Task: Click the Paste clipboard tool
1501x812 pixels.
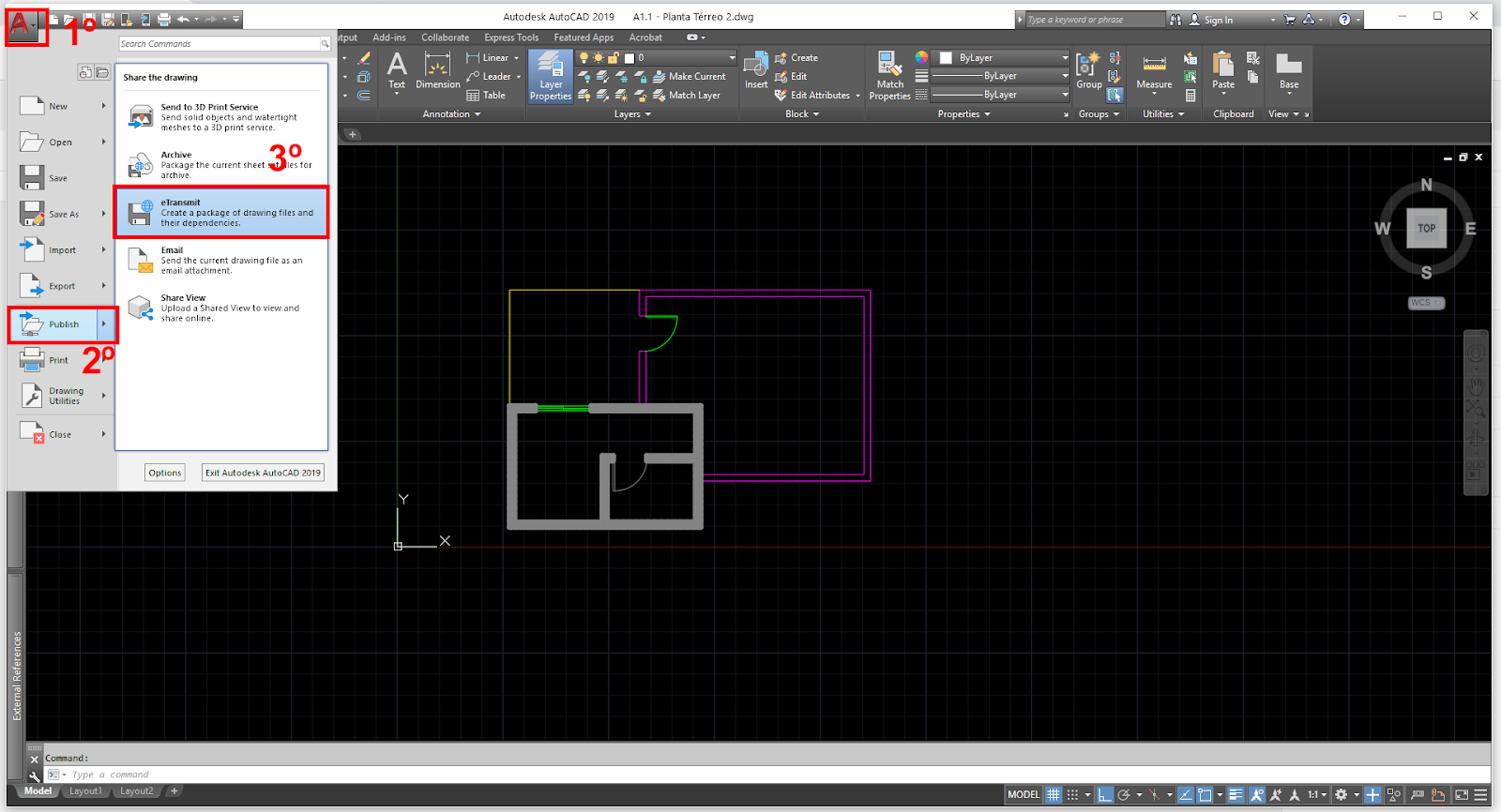Action: tap(1223, 73)
